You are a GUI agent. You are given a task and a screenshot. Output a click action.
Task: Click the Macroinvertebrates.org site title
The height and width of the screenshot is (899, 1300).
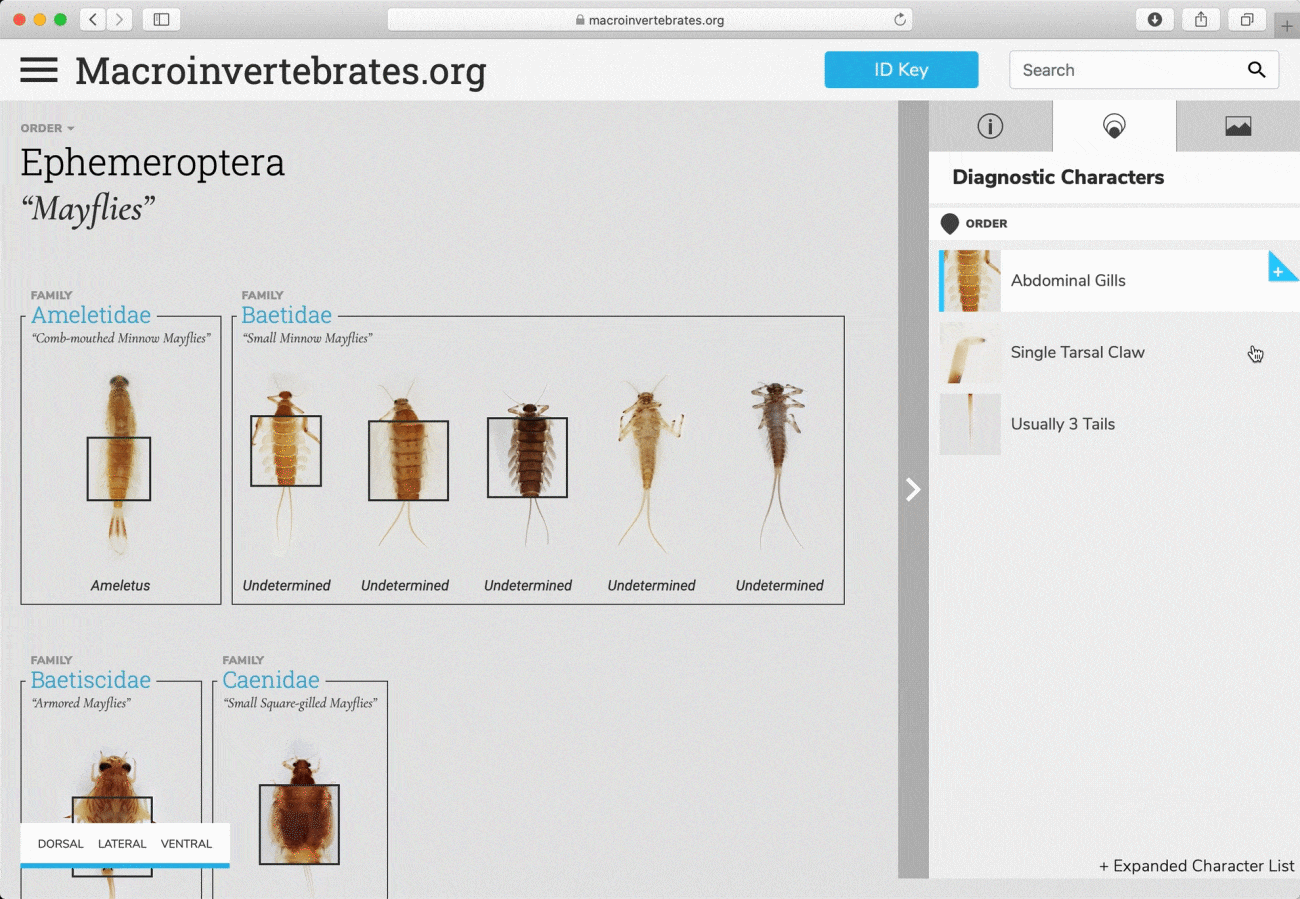tap(281, 71)
